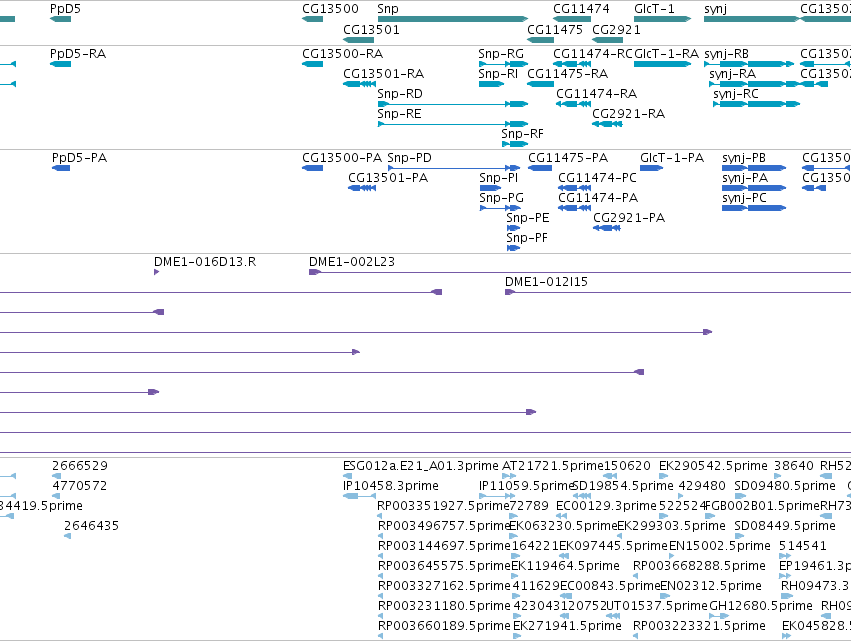The height and width of the screenshot is (641, 851).
Task: Click the long teal Snp gene bar
Action: 453,19
